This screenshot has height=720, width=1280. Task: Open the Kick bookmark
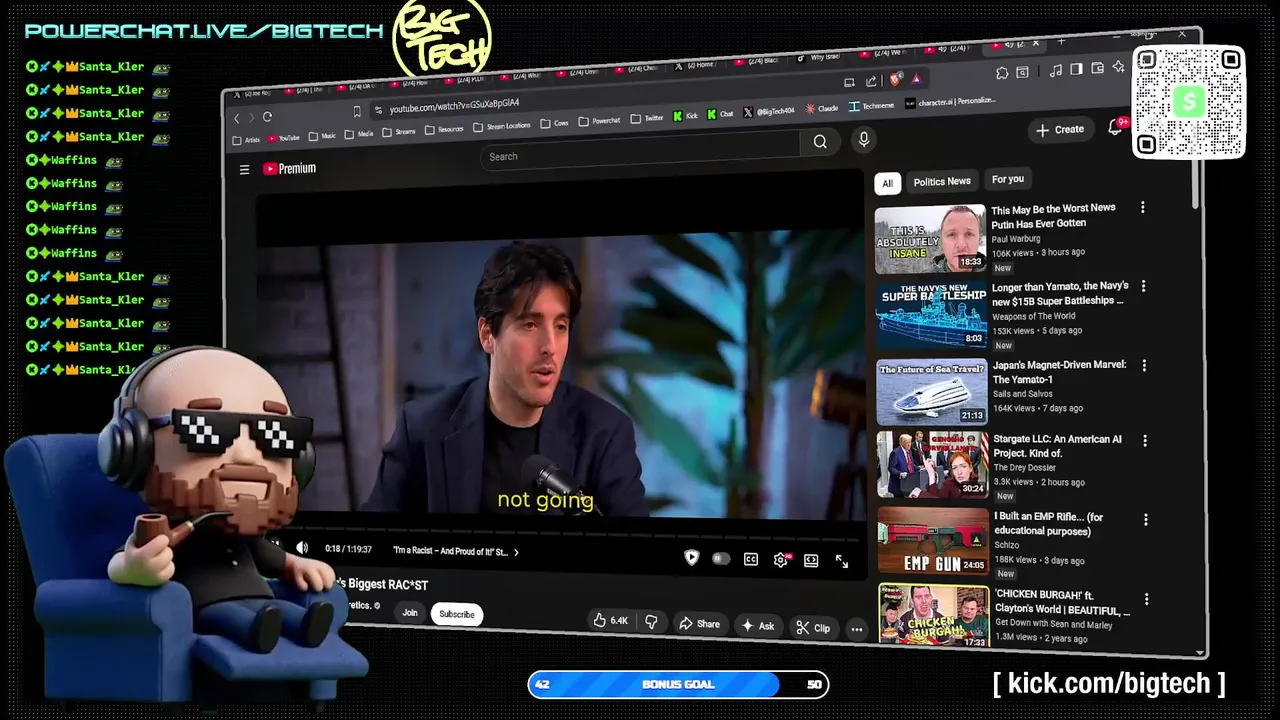[685, 116]
